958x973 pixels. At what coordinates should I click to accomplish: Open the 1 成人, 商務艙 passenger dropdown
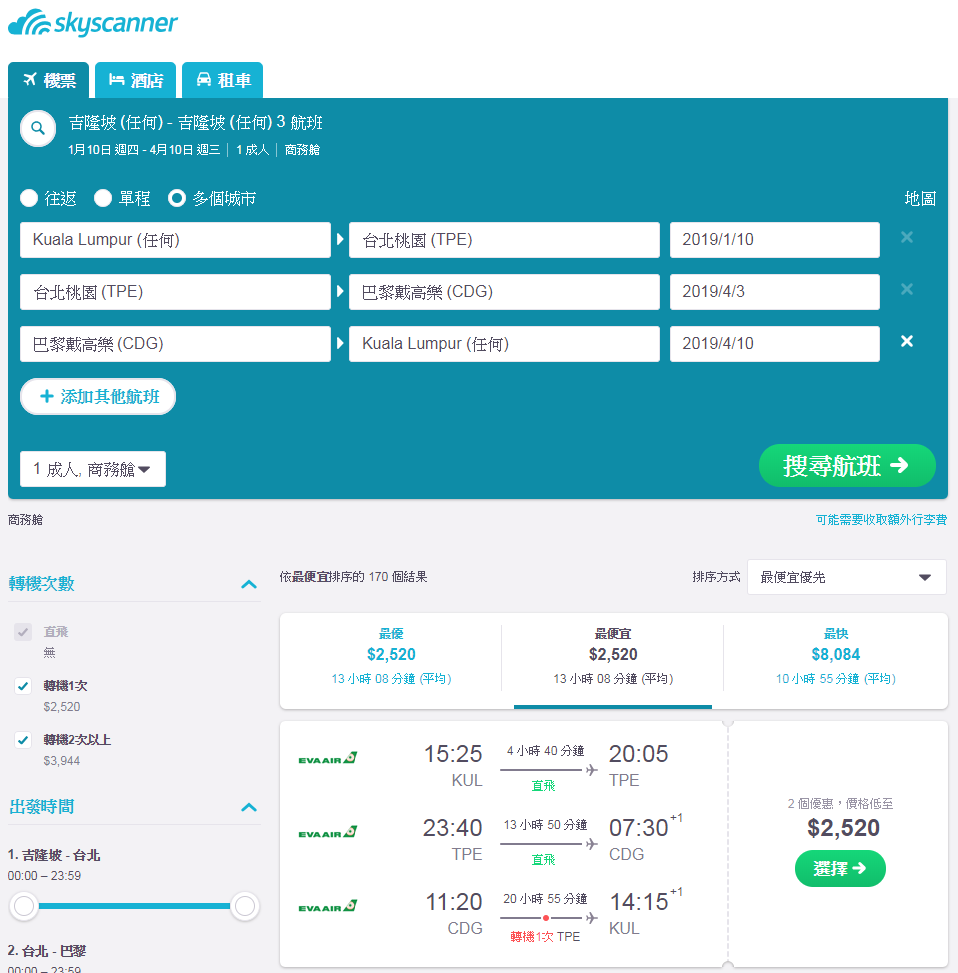[93, 469]
